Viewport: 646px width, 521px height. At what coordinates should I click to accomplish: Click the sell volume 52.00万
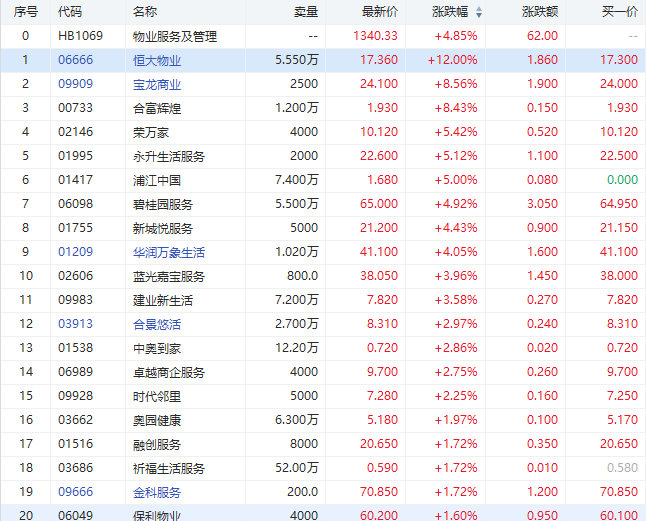(297, 468)
